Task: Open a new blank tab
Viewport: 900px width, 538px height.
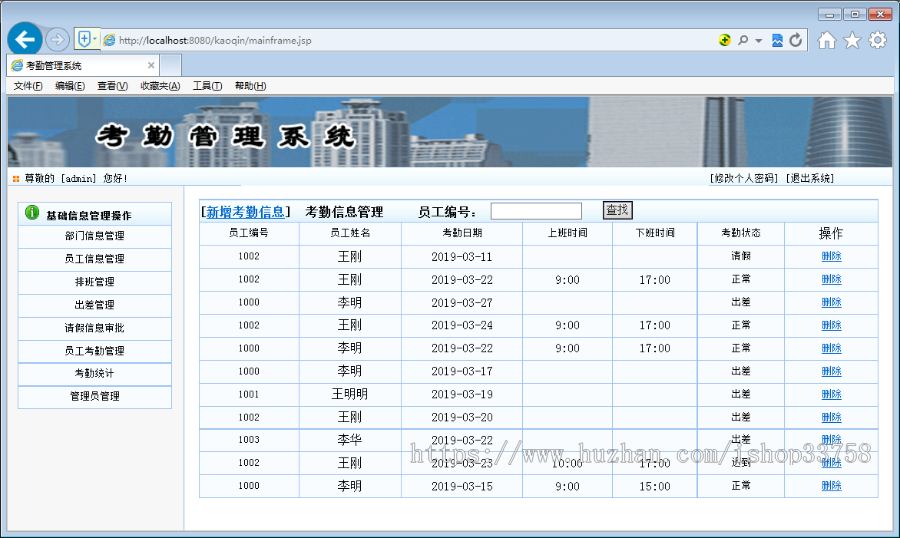Action: [170, 65]
